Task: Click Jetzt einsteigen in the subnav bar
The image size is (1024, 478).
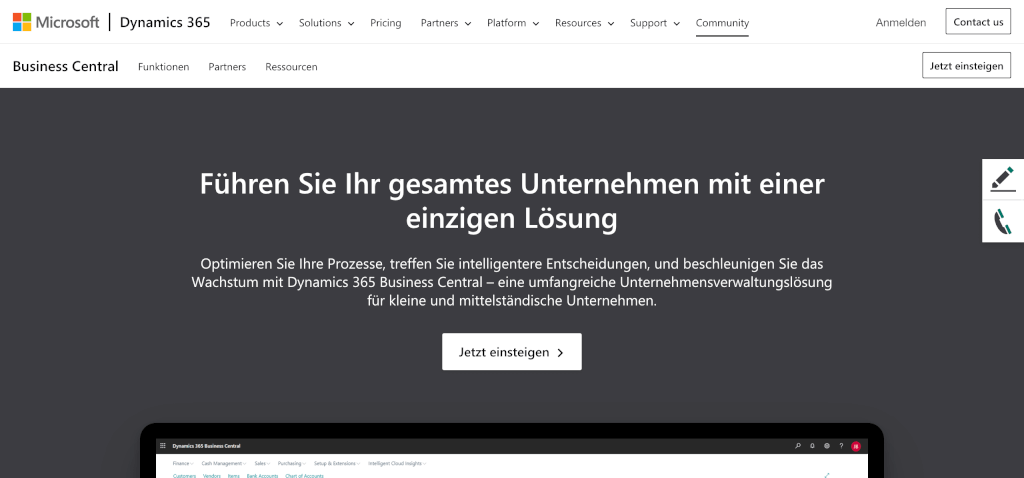Action: tap(967, 65)
